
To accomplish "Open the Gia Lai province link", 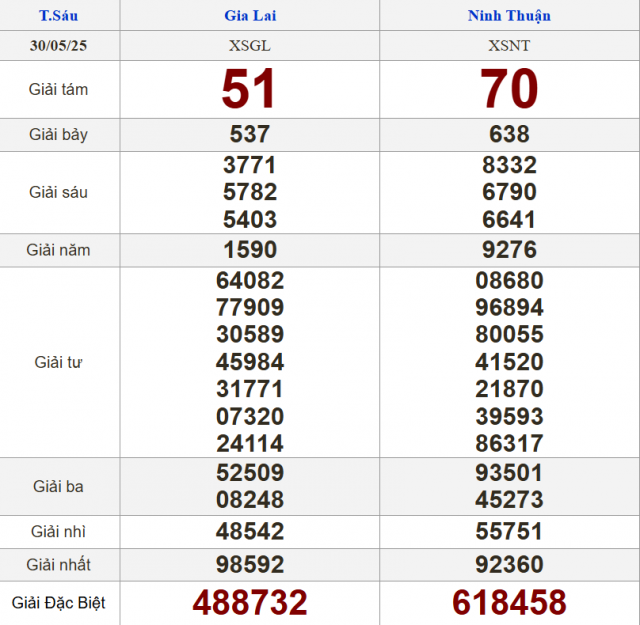I will [x=250, y=16].
